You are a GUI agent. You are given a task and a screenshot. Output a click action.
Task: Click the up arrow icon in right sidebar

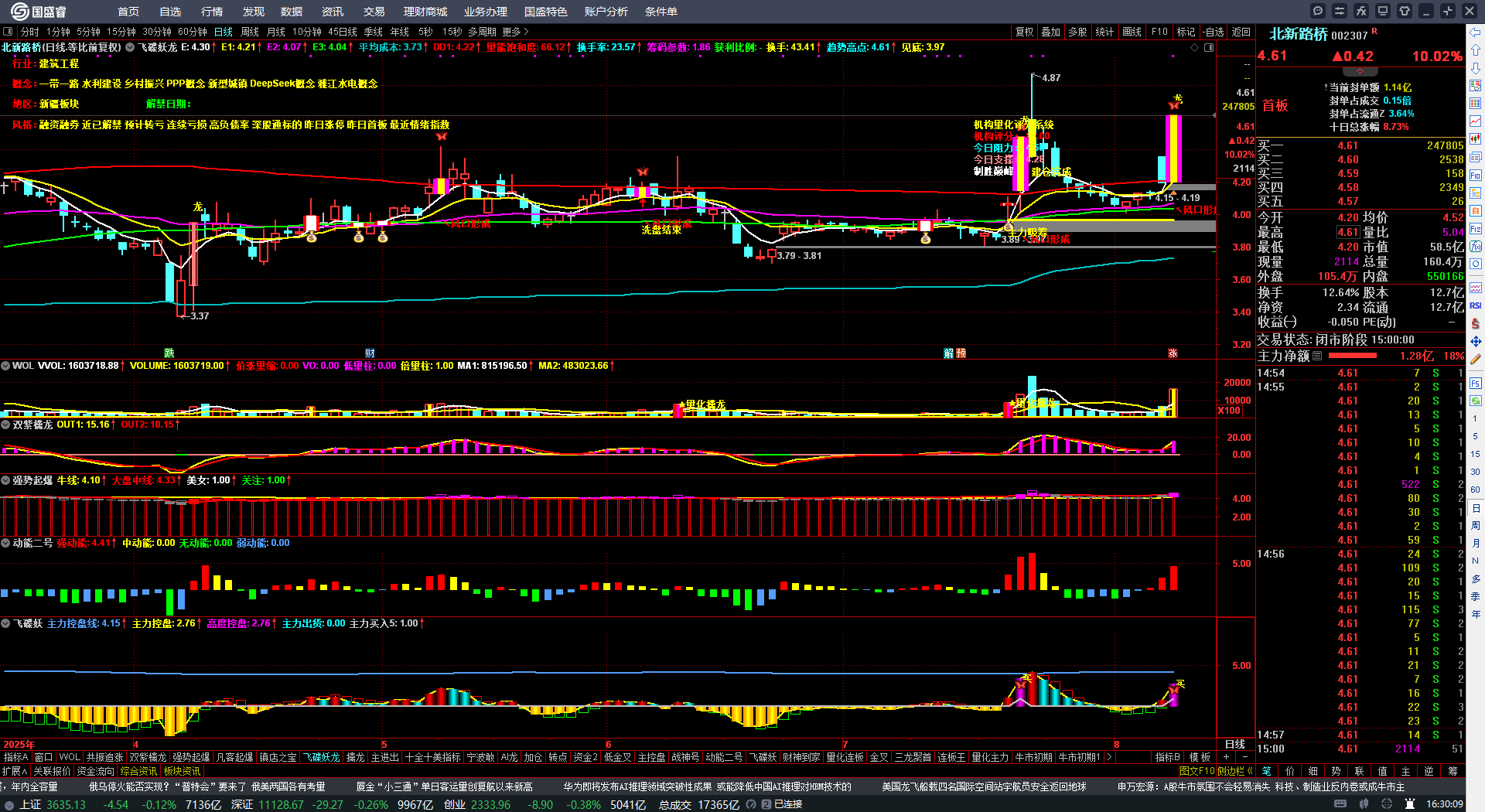tap(1476, 50)
